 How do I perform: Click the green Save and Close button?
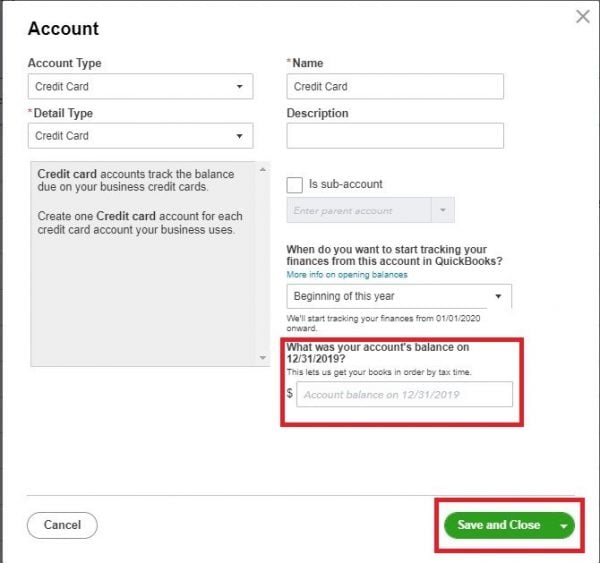point(498,525)
